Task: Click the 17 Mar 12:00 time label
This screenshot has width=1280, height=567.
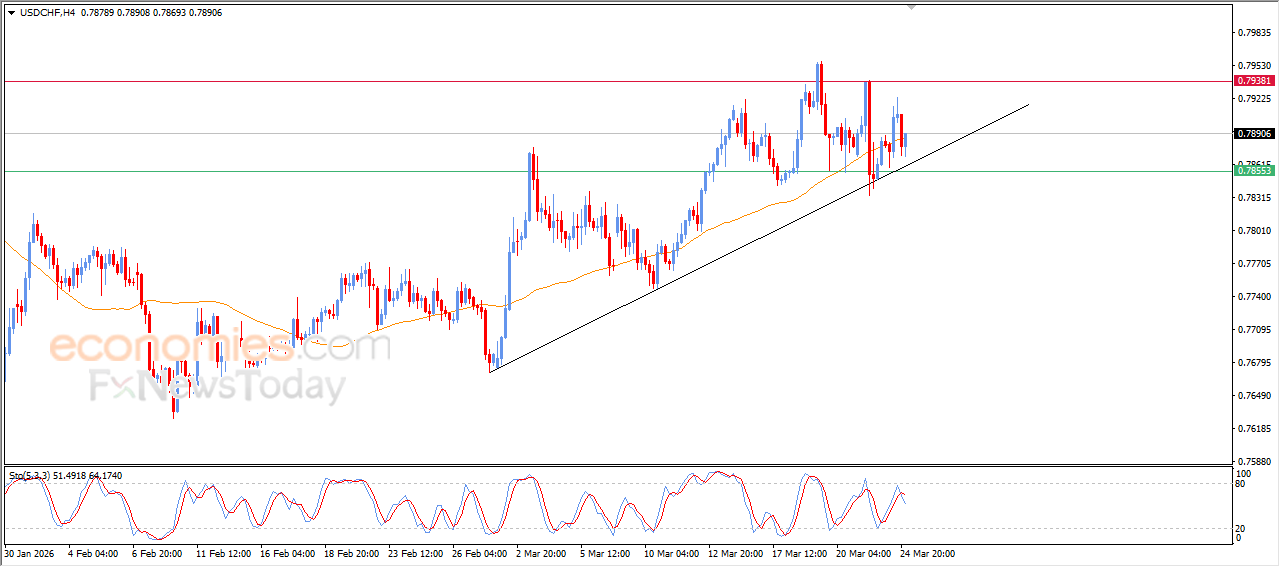Action: coord(798,553)
